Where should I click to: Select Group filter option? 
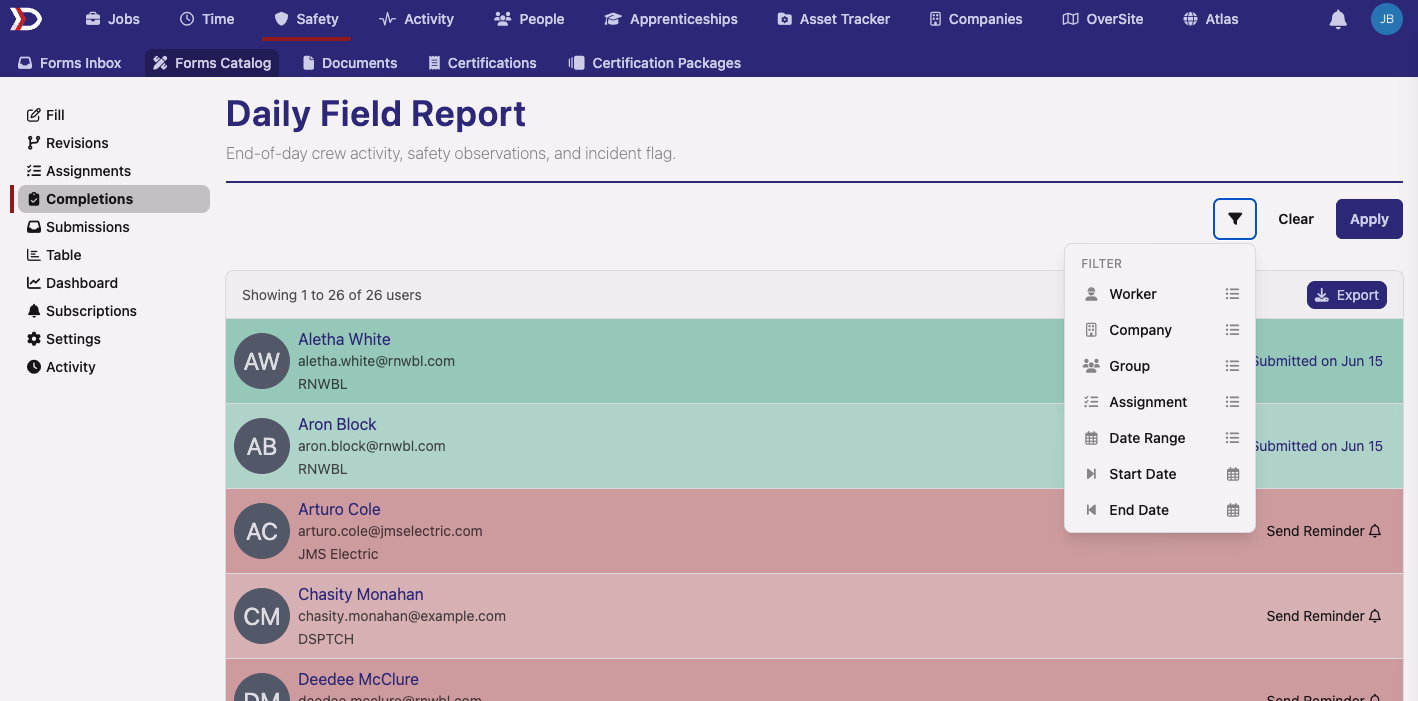click(1160, 366)
